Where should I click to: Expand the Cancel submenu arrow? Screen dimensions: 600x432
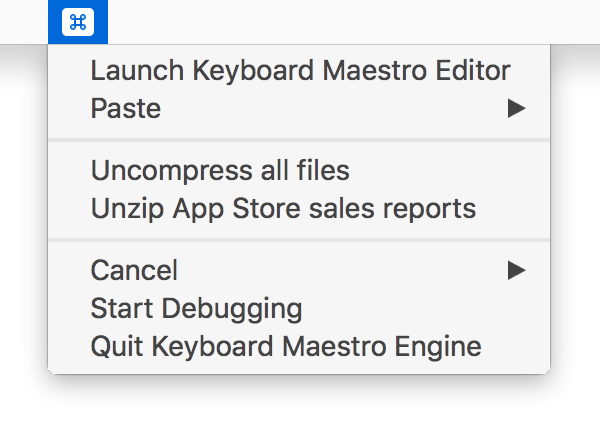[517, 271]
